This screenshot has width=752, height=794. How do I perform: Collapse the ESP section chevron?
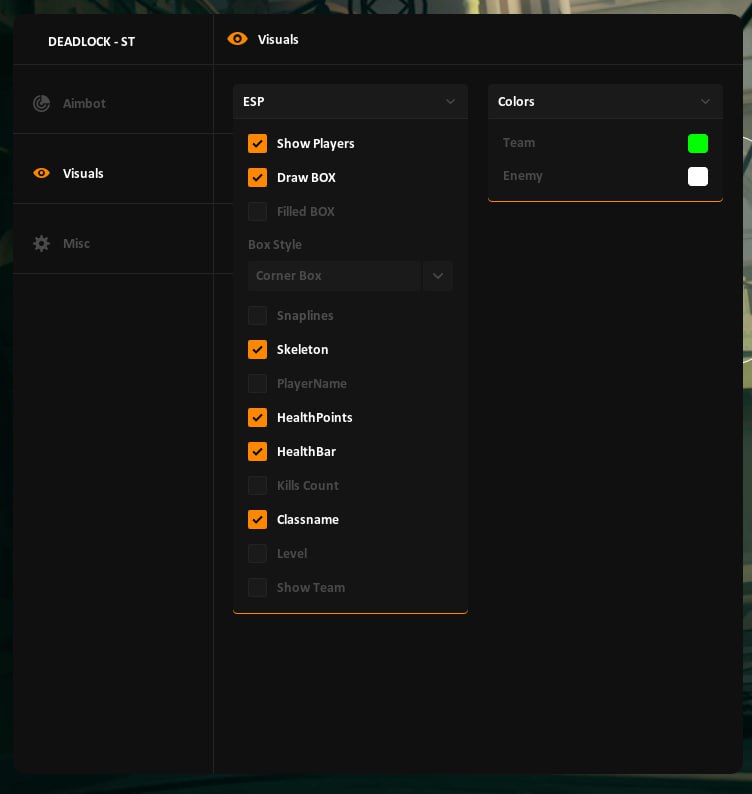450,101
